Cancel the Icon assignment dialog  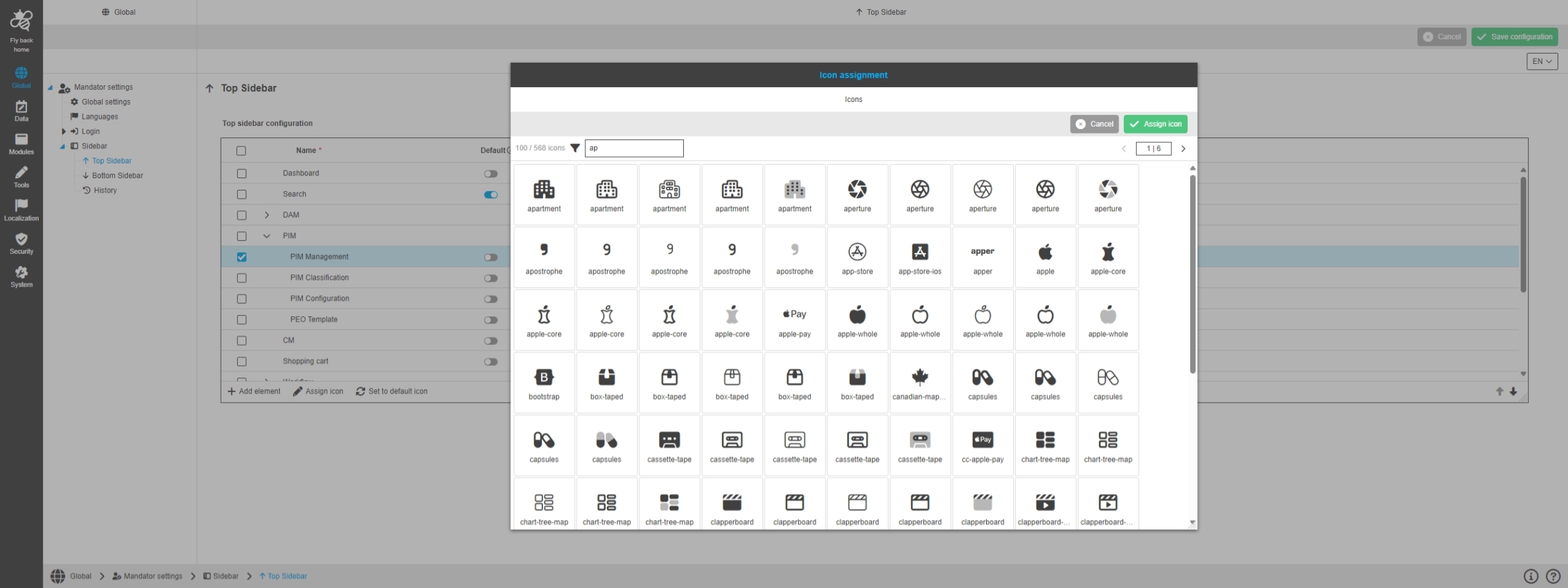pos(1094,124)
